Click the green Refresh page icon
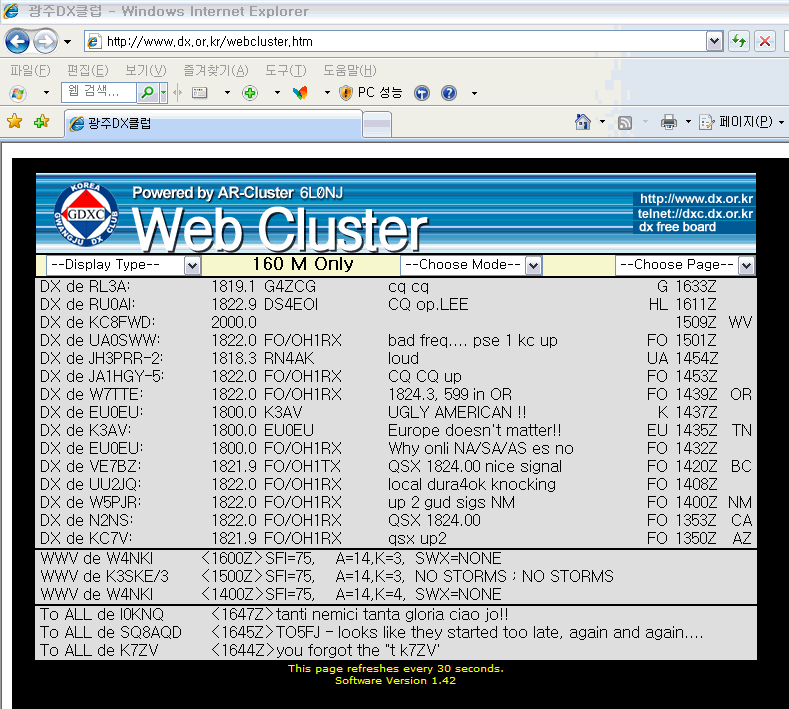Screen dimensions: 789x709 tap(739, 41)
